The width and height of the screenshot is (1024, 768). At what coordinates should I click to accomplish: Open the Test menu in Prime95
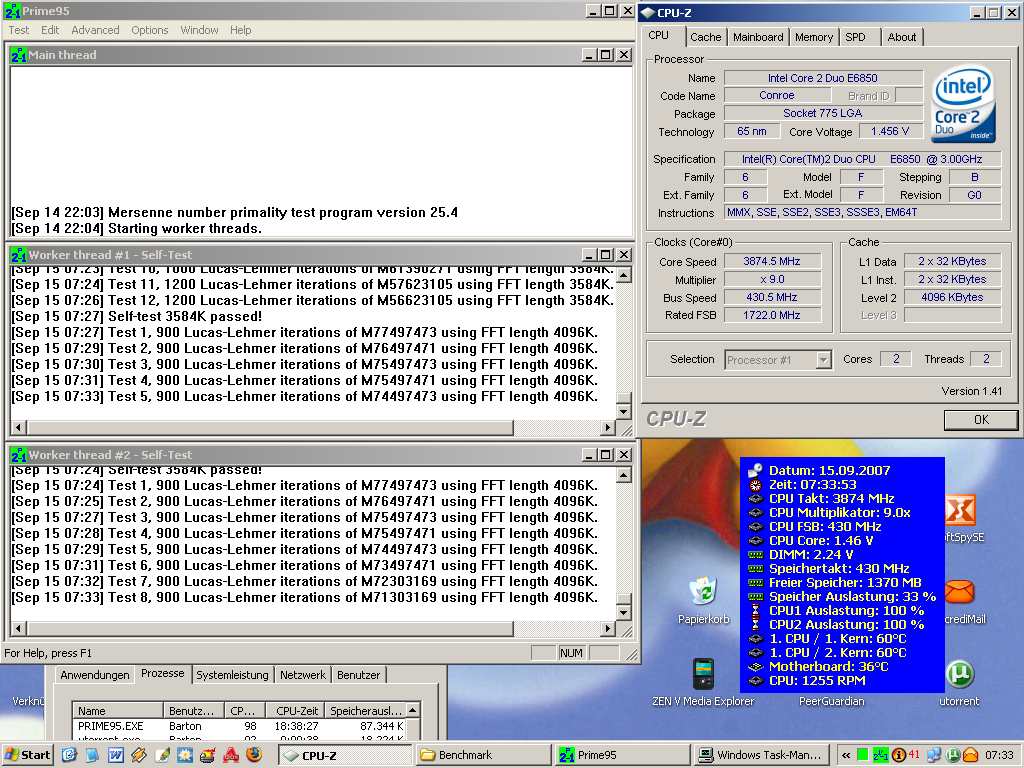tap(18, 30)
